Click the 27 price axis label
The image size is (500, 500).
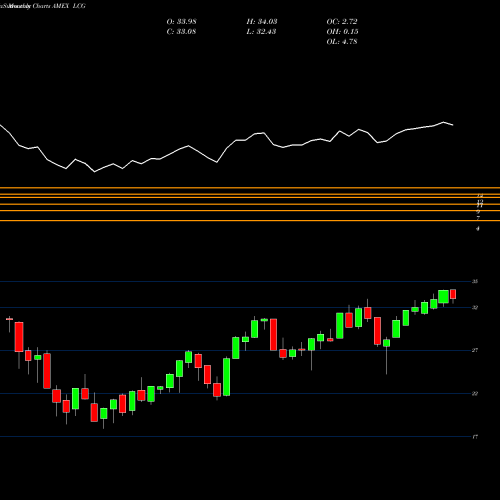(475, 350)
